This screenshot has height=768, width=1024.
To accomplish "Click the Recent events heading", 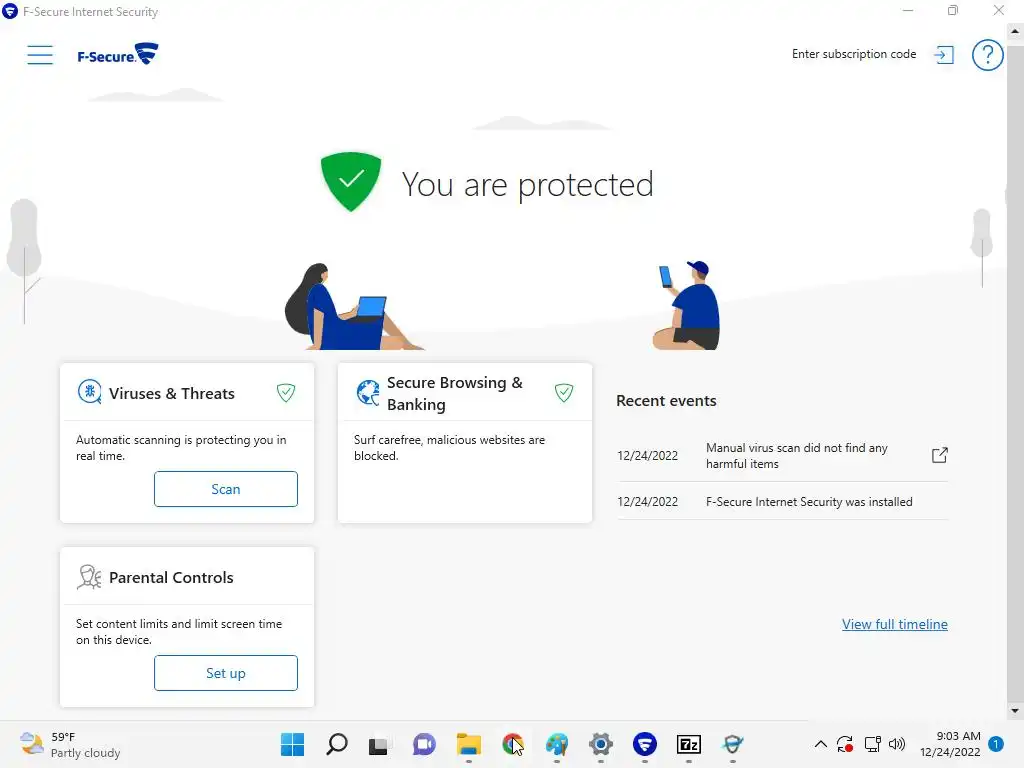I will click(666, 401).
